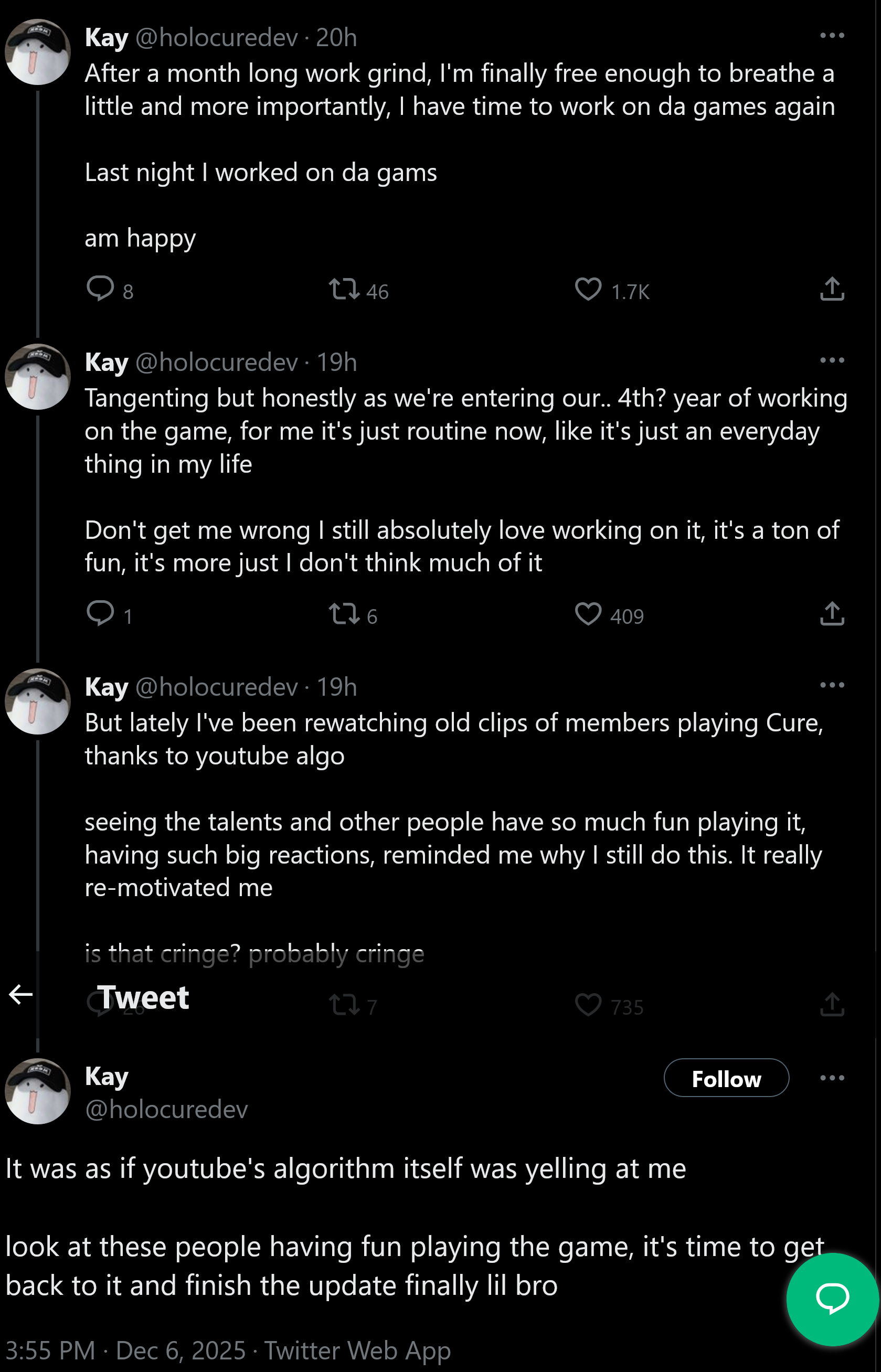Open the green floating reply button
Screen dimensions: 881x1372
(x=832, y=1299)
